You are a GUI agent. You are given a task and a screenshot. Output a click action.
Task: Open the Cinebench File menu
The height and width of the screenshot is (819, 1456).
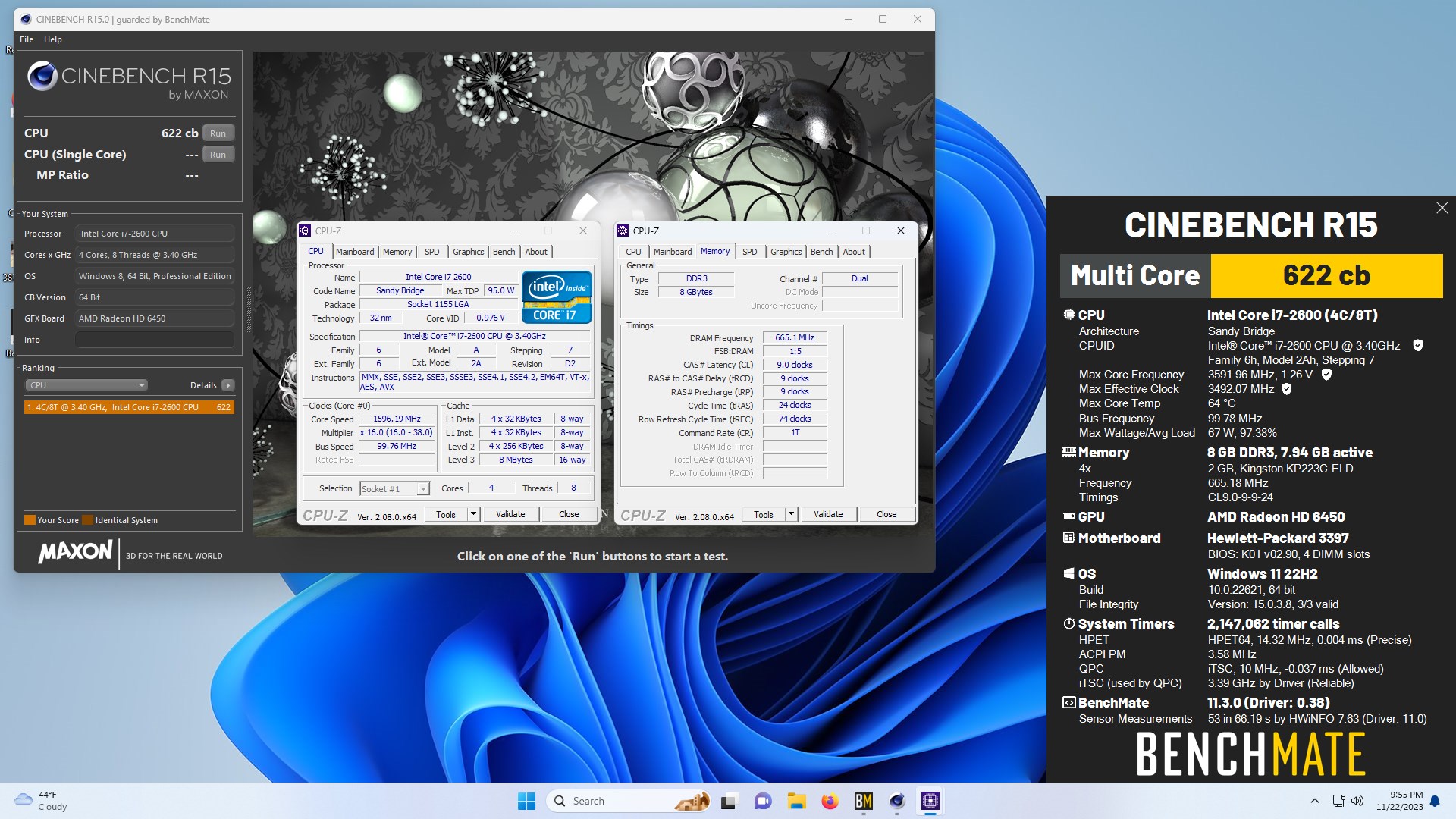27,39
